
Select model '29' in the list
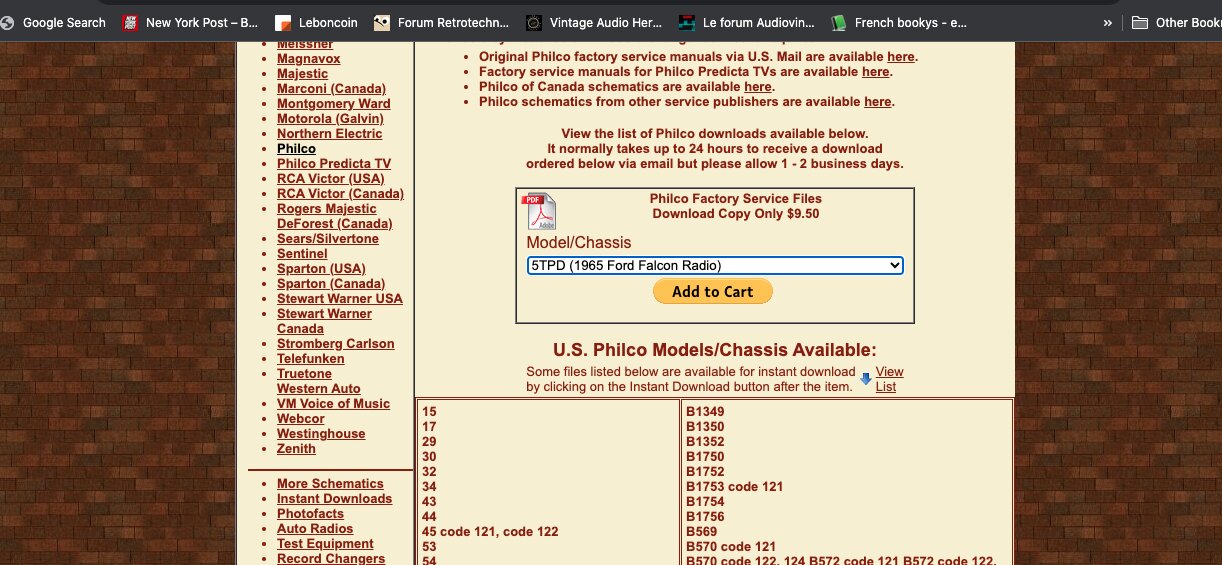click(429, 442)
